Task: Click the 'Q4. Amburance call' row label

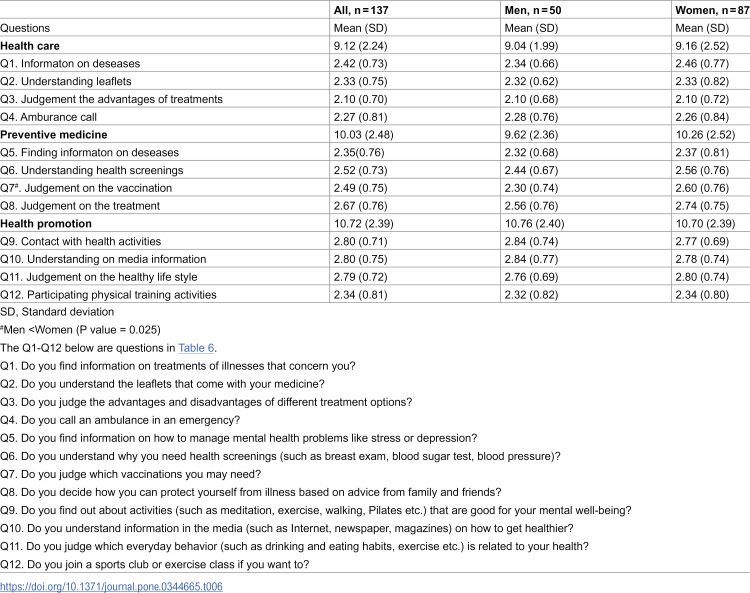Action: pos(48,117)
